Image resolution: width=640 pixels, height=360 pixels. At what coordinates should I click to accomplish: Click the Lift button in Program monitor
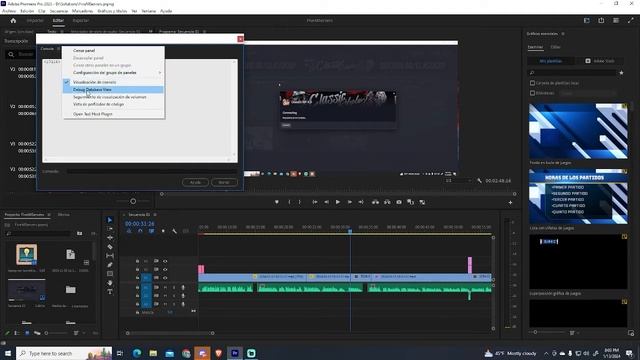375,202
